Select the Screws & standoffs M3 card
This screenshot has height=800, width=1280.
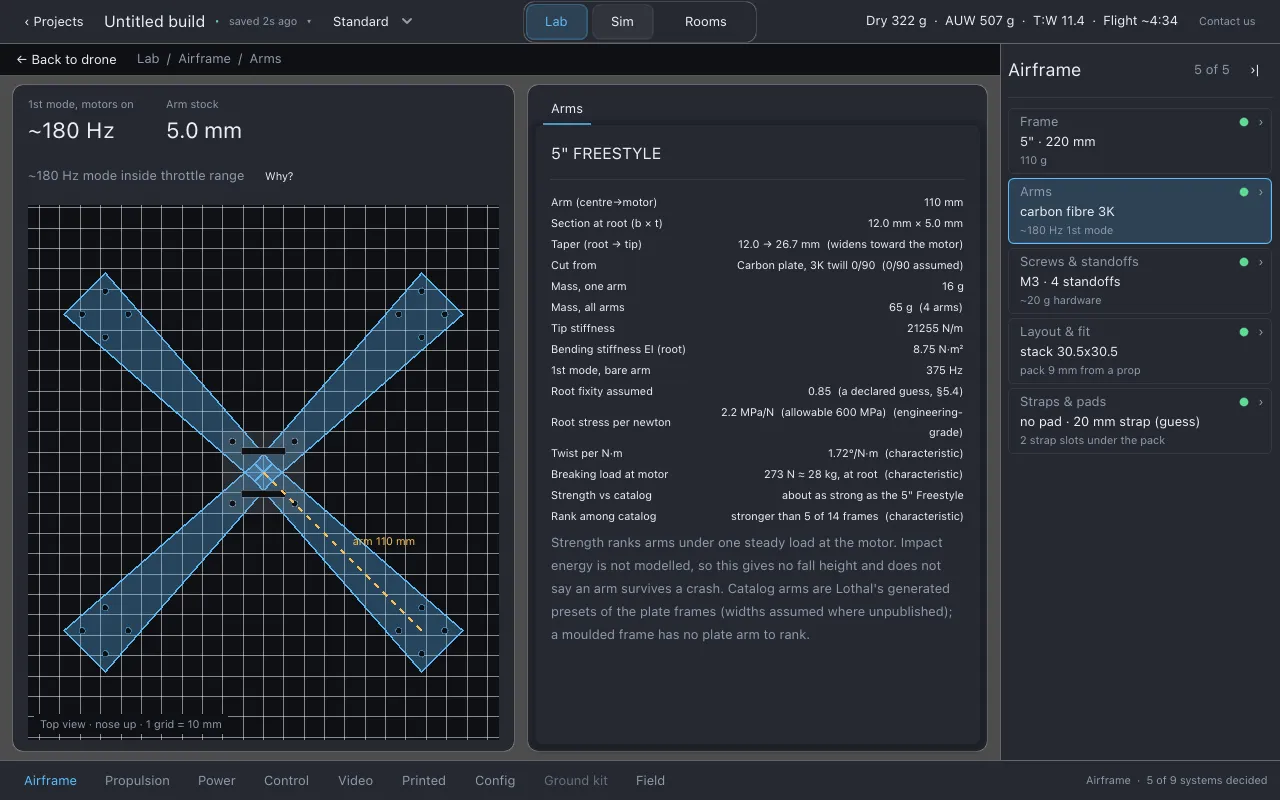point(1139,281)
